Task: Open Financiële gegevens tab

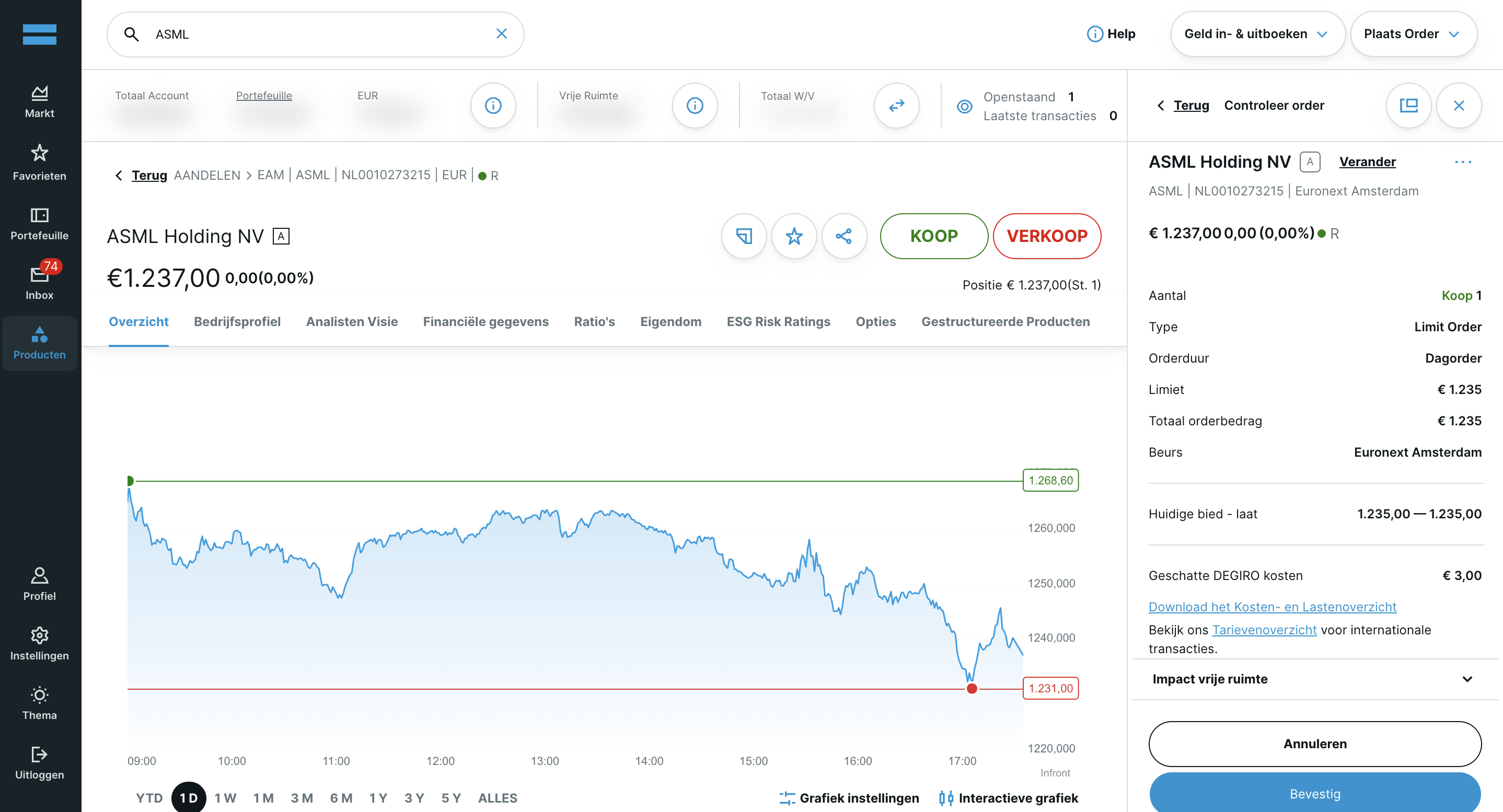Action: (x=485, y=322)
